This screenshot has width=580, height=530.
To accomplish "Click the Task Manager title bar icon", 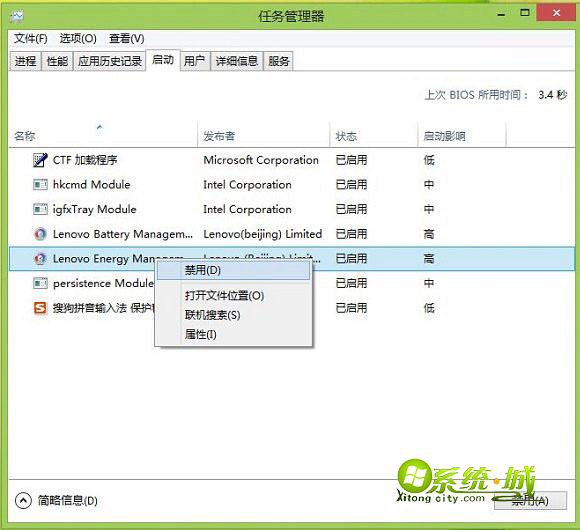I will point(17,16).
